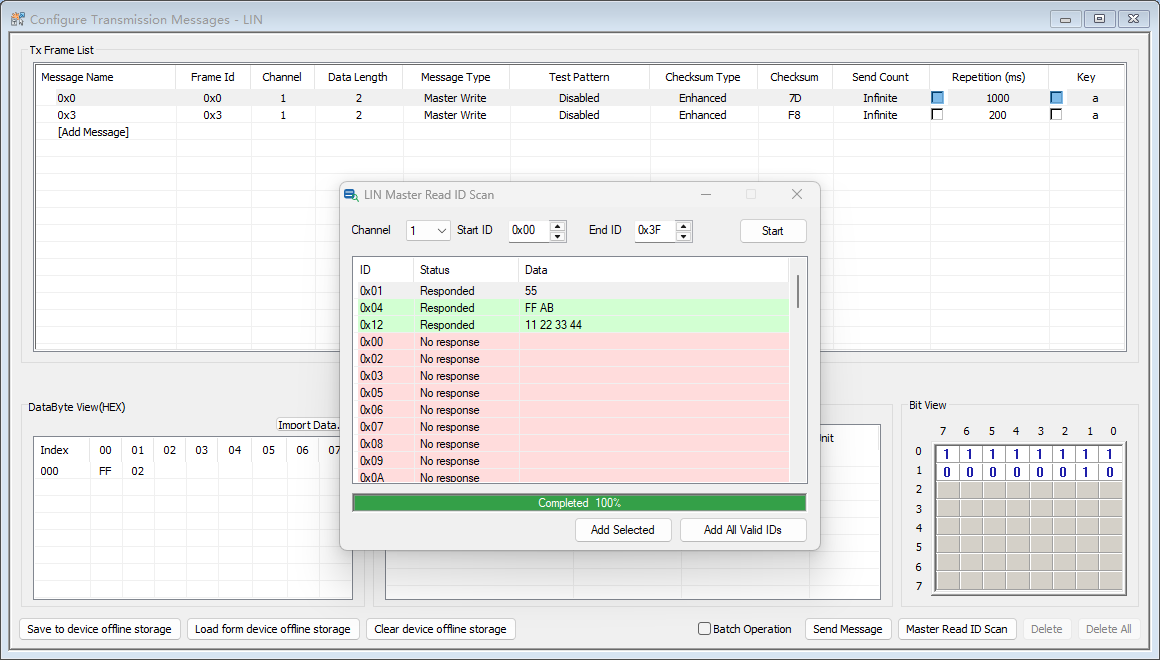Toggle the Key checkbox for message 0x0
The width and height of the screenshot is (1160, 660).
[1056, 98]
